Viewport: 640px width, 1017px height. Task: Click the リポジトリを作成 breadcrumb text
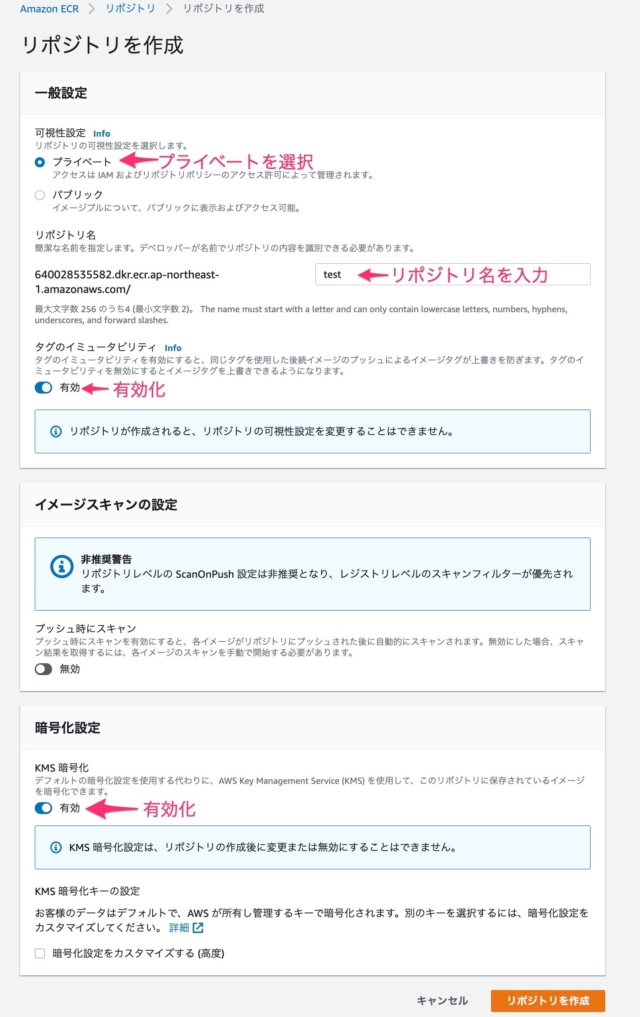[x=223, y=9]
